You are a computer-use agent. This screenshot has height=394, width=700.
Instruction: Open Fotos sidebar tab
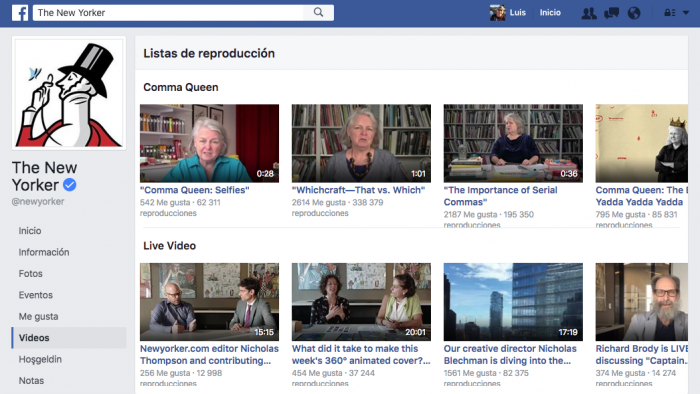point(30,274)
